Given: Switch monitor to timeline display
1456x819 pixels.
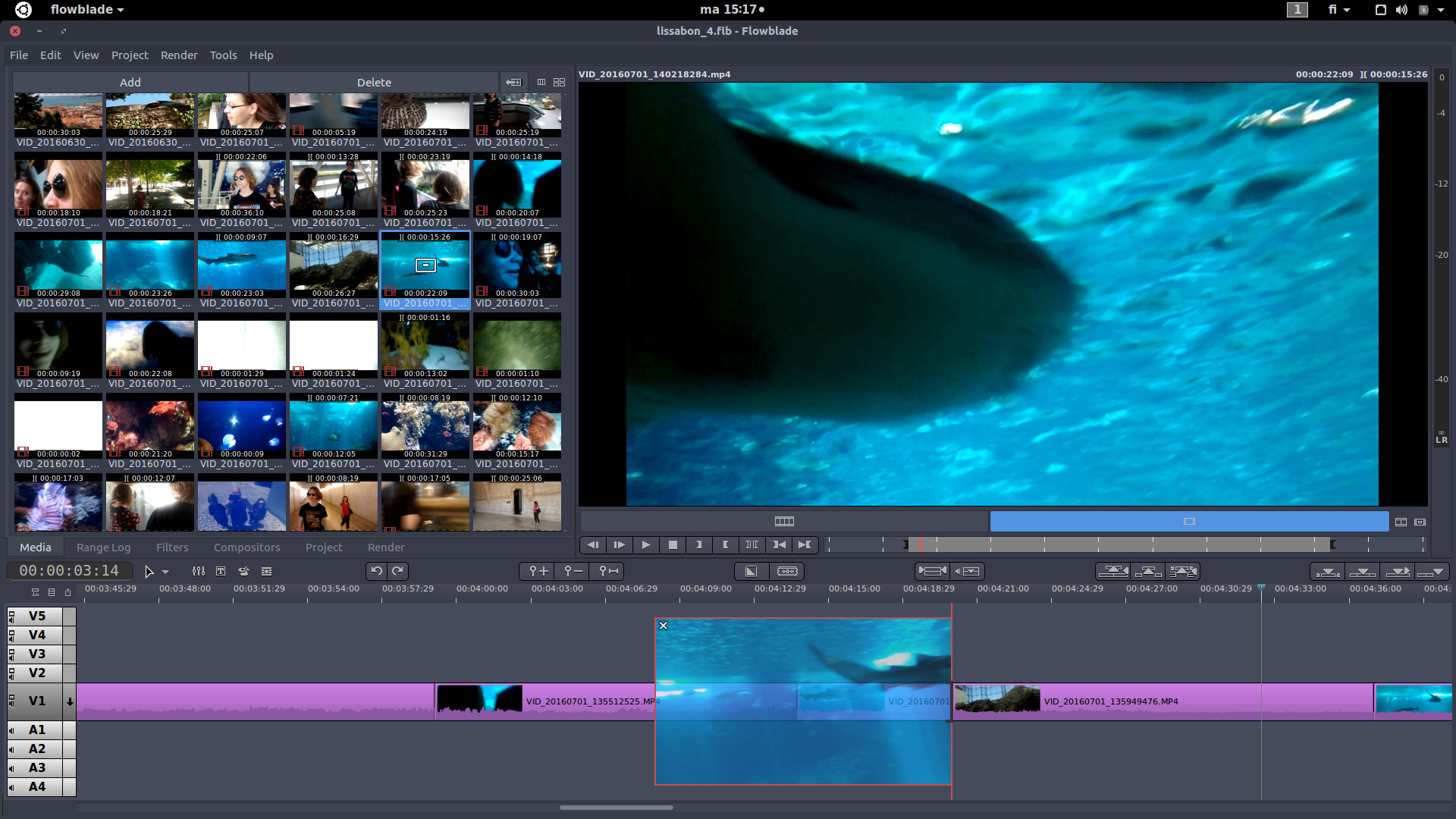Looking at the screenshot, I should 784,521.
